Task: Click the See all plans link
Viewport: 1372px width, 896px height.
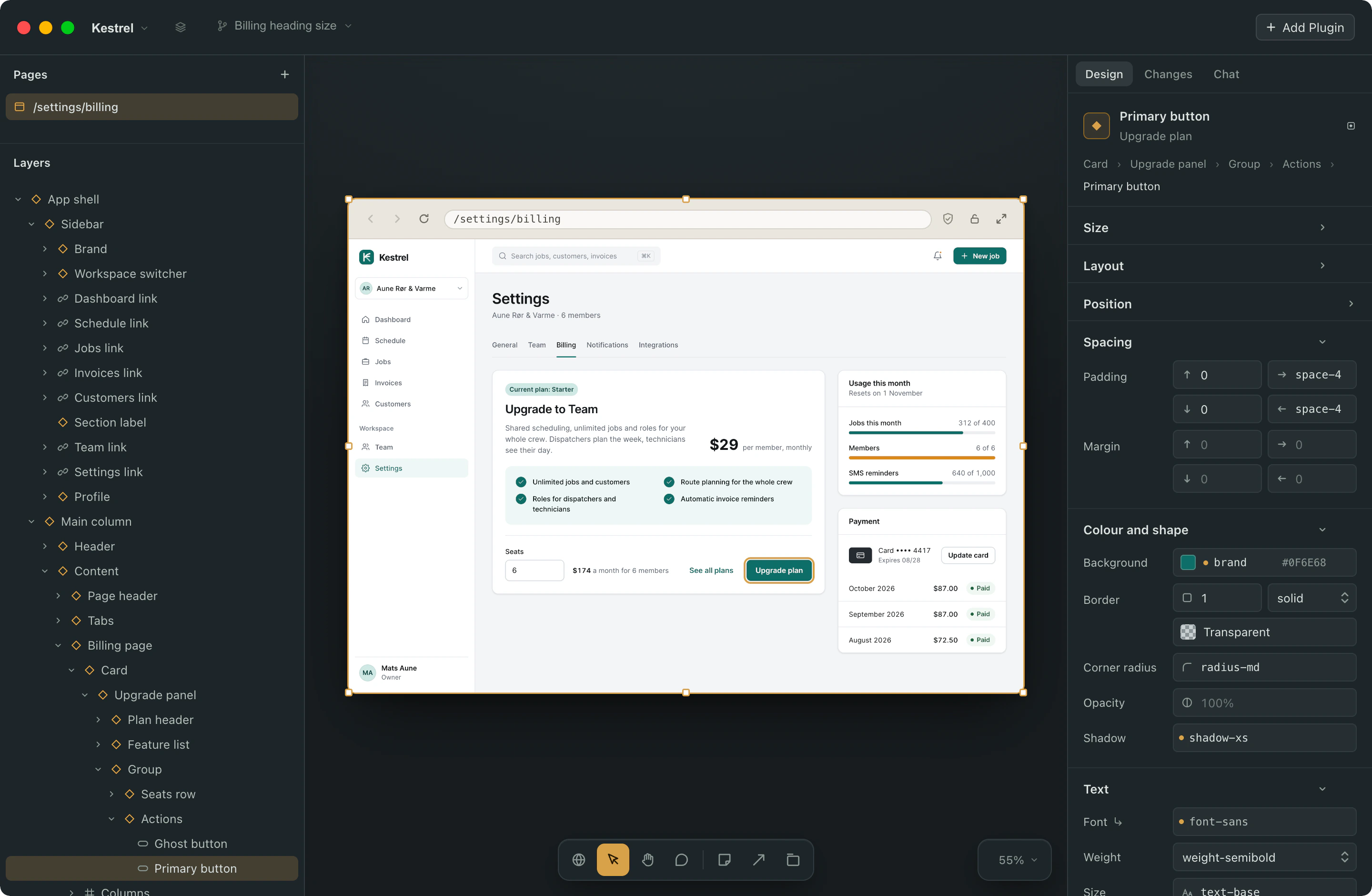Action: pyautogui.click(x=711, y=570)
